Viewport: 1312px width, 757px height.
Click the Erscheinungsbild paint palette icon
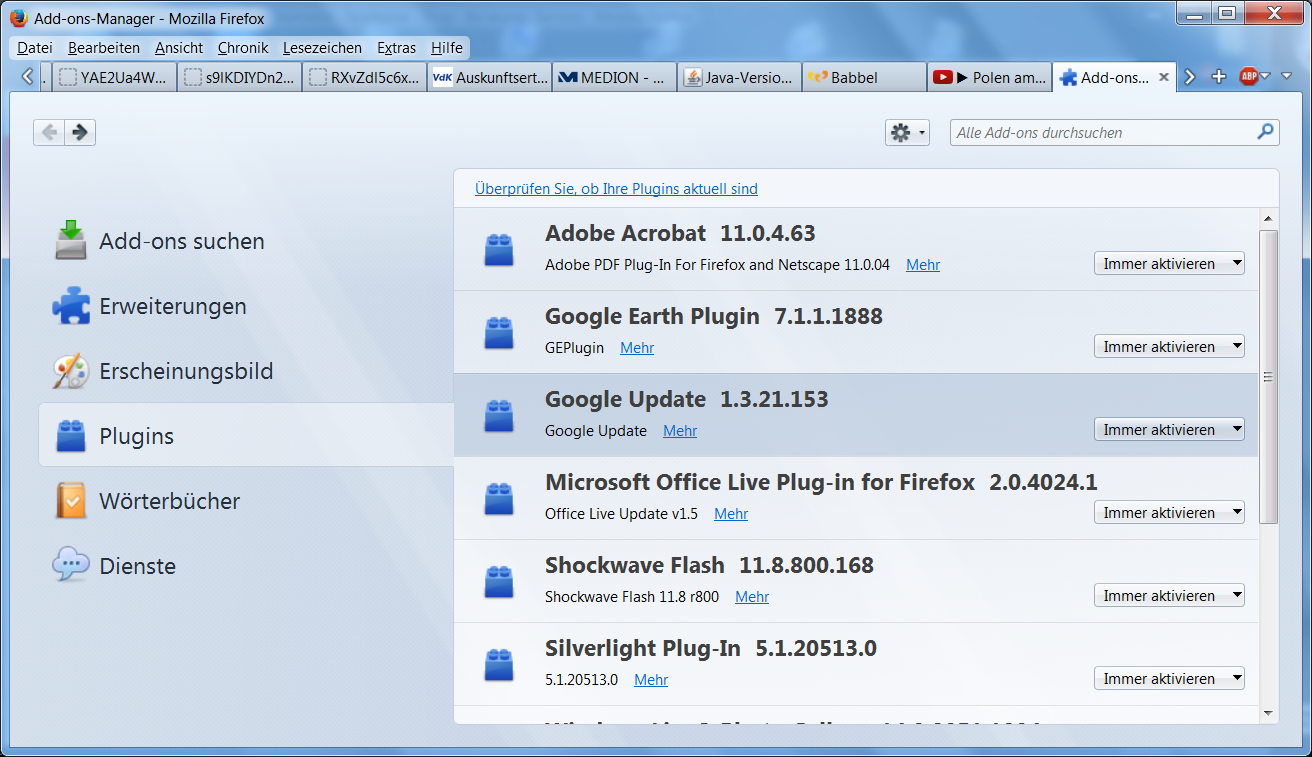(71, 371)
